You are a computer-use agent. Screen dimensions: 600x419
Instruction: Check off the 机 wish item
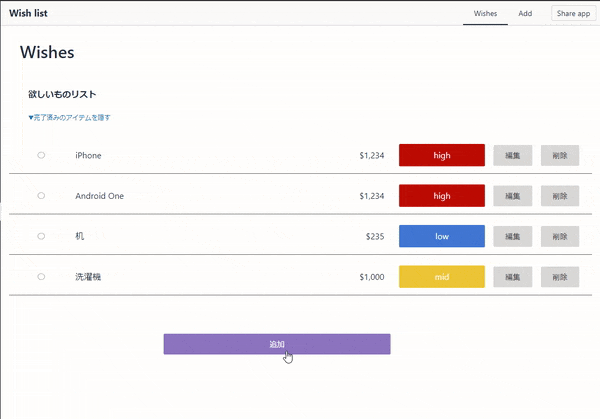point(41,236)
